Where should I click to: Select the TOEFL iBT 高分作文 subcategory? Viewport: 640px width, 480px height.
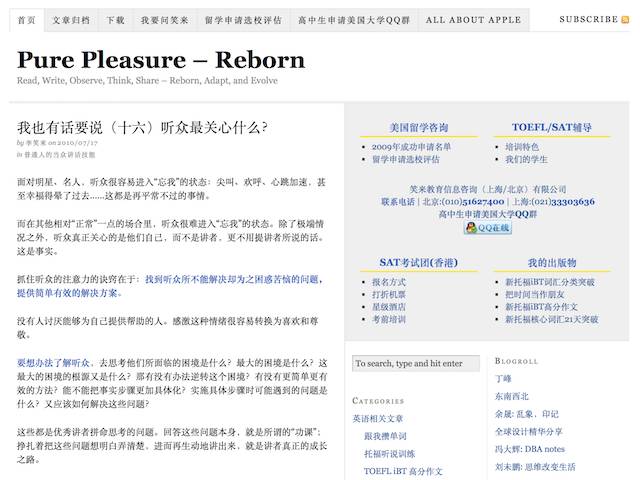click(405, 470)
